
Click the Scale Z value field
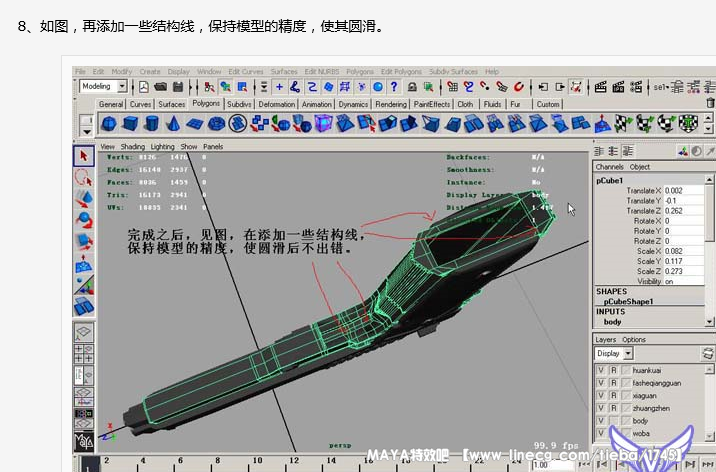click(x=684, y=271)
